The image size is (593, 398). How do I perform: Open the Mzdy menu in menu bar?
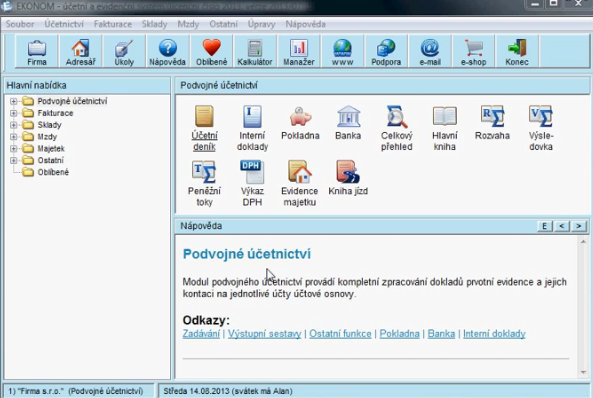188,24
